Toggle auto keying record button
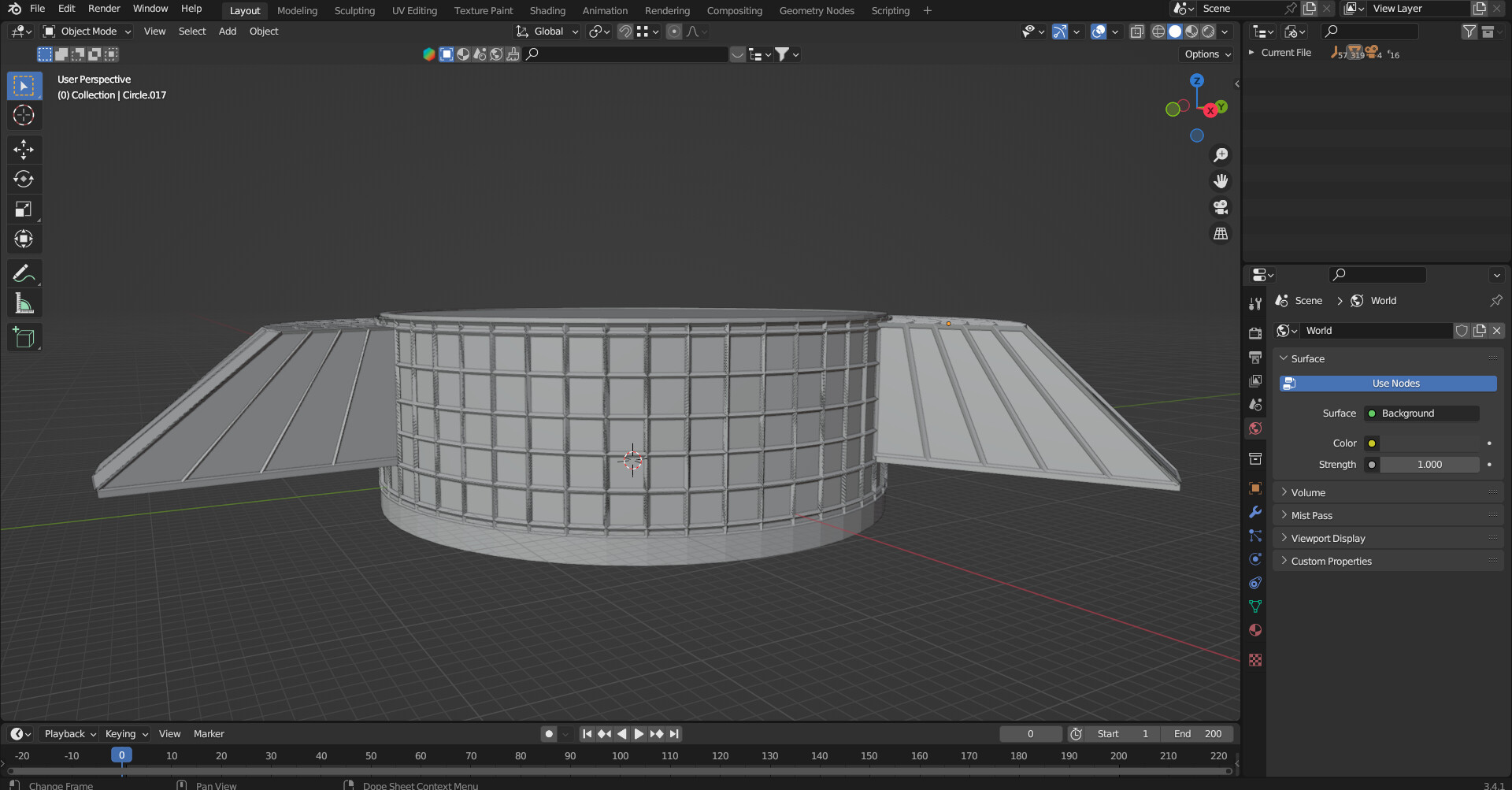 [x=549, y=734]
